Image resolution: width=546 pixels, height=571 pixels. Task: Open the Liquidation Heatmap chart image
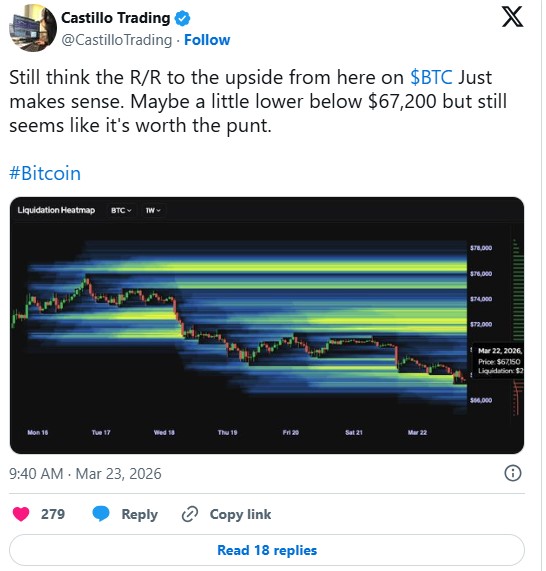pos(267,325)
